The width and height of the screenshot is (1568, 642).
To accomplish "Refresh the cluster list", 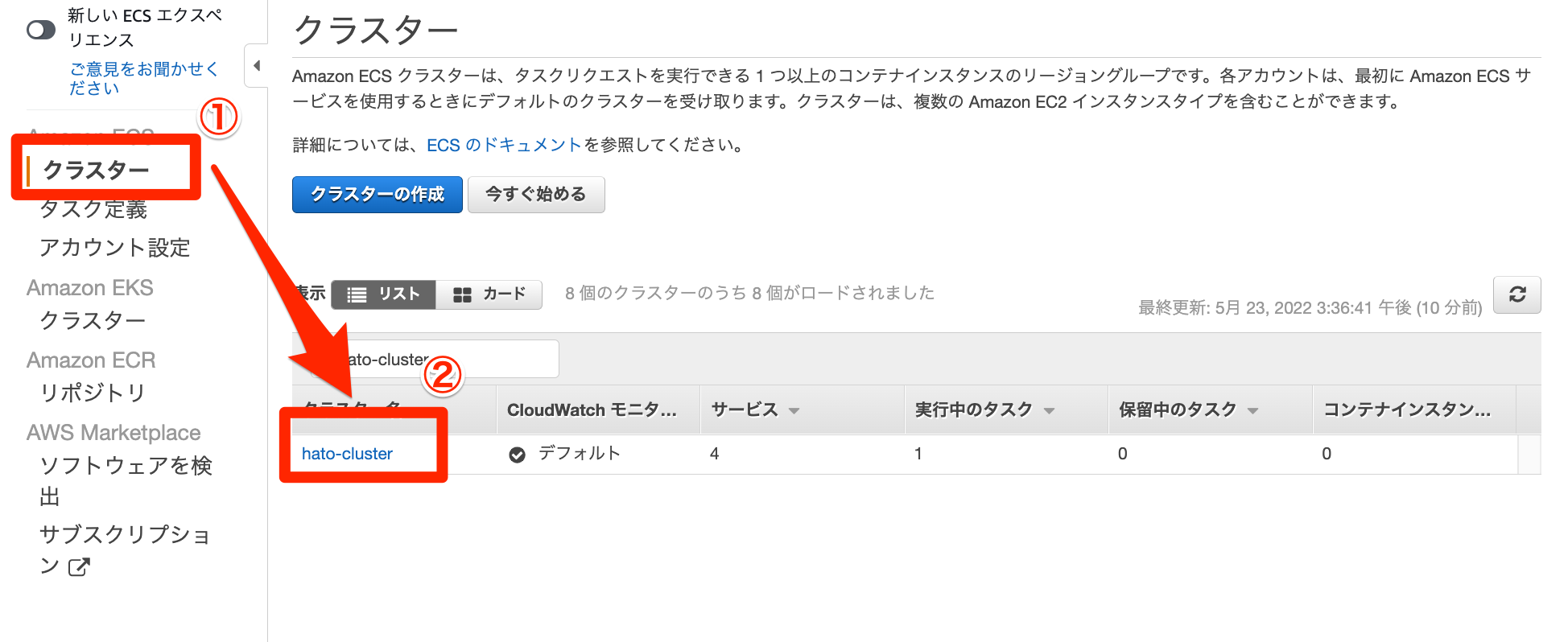I will 1516,294.
